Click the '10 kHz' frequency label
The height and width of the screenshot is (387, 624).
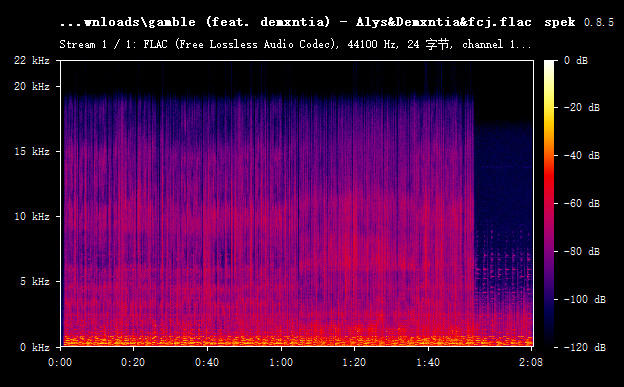[x=32, y=217]
